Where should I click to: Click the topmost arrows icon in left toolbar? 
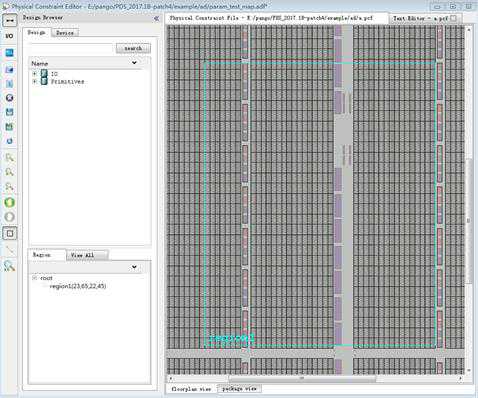[10, 21]
